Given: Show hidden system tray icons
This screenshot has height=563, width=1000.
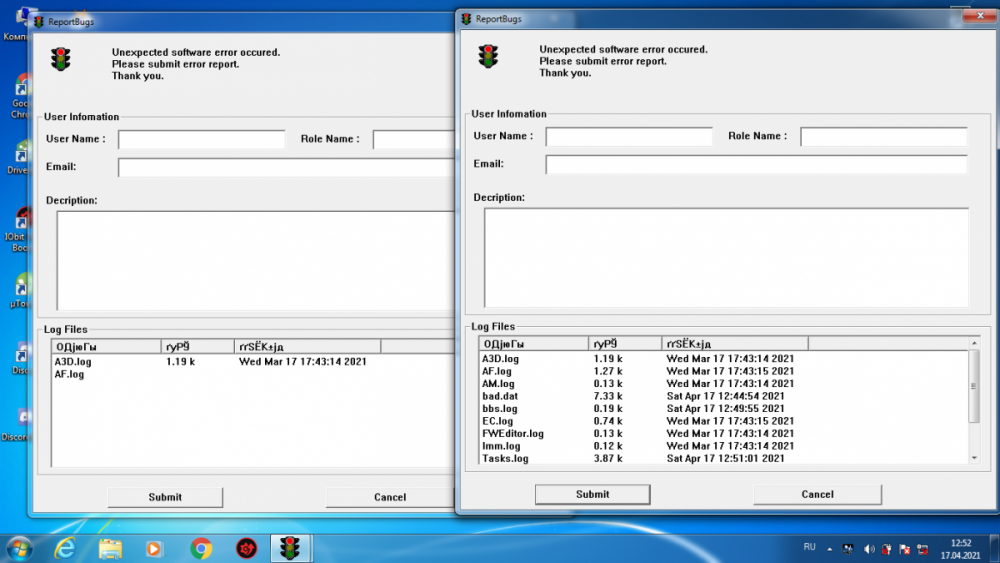Looking at the screenshot, I should [829, 548].
